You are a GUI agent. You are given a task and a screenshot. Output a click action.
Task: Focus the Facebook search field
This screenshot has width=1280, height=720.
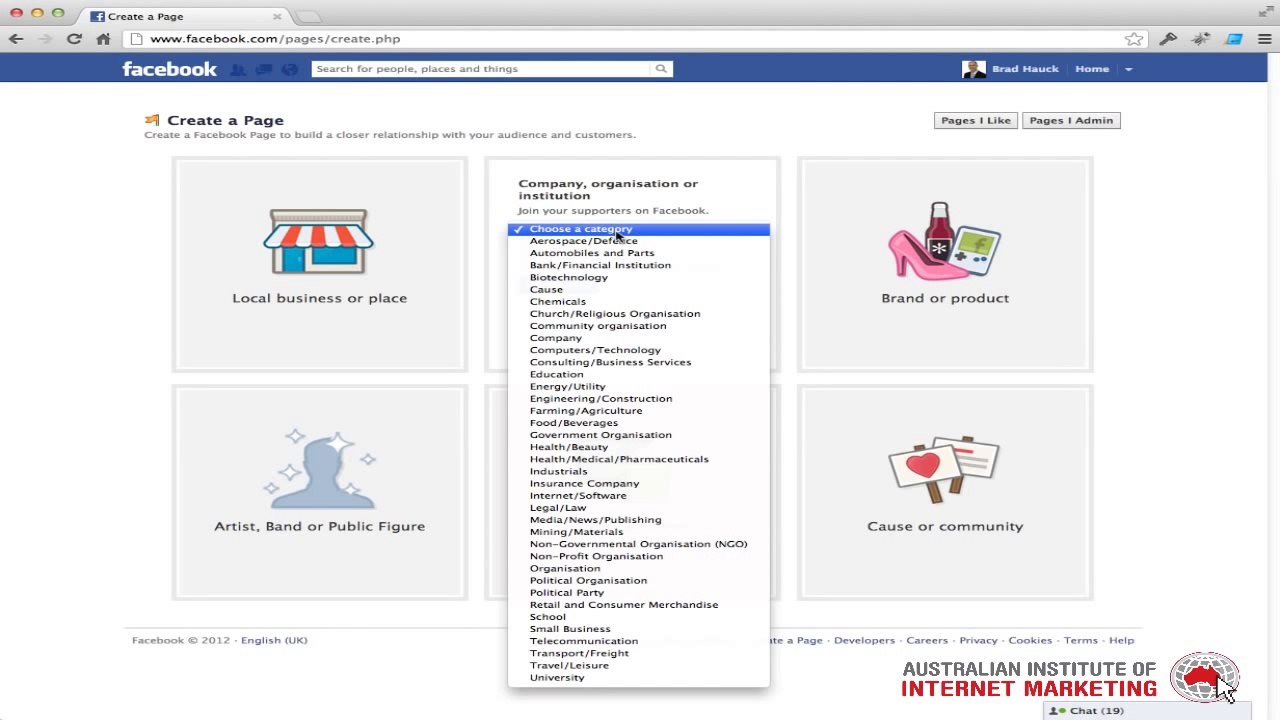pos(482,69)
